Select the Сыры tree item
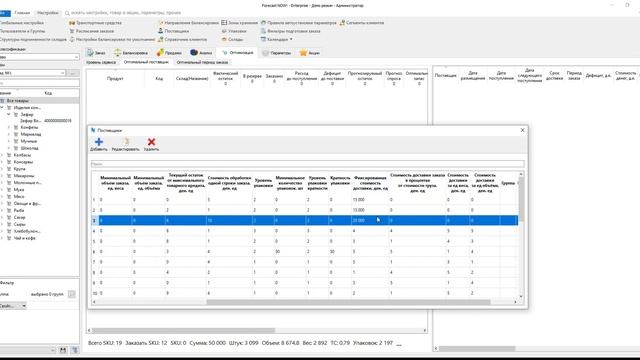Screen dimensions: 640x360 pos(19,224)
